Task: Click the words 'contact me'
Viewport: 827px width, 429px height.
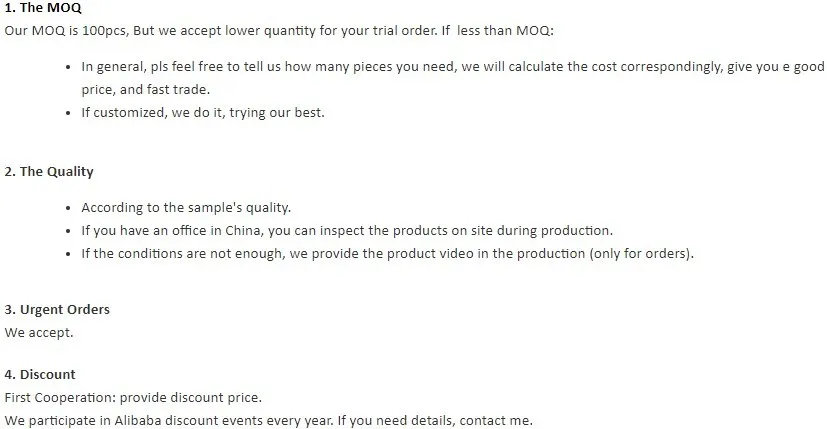Action: pos(494,421)
